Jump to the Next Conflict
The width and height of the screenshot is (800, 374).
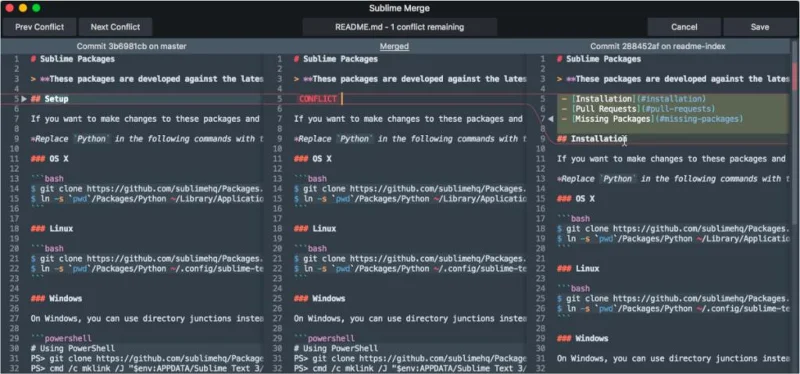coord(115,27)
